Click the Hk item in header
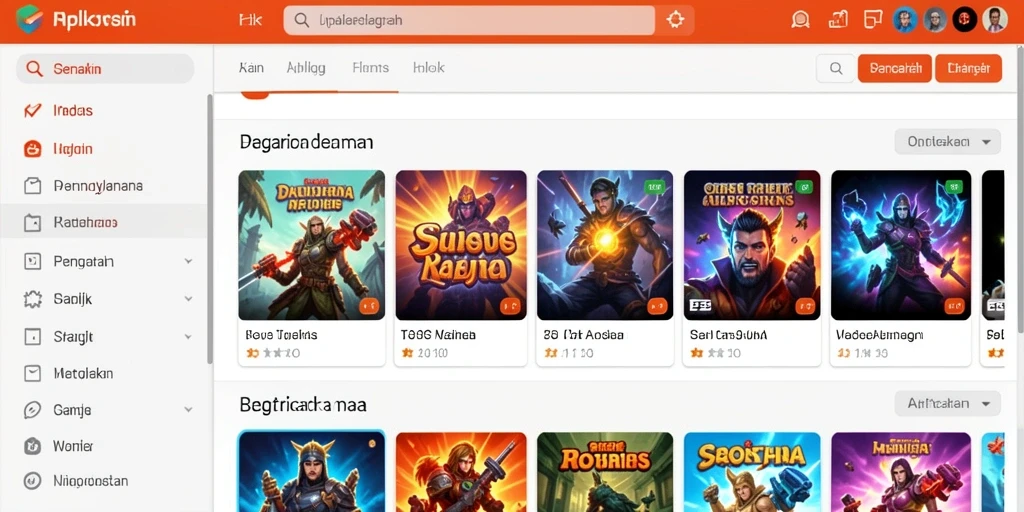The height and width of the screenshot is (512, 1024). coord(251,20)
